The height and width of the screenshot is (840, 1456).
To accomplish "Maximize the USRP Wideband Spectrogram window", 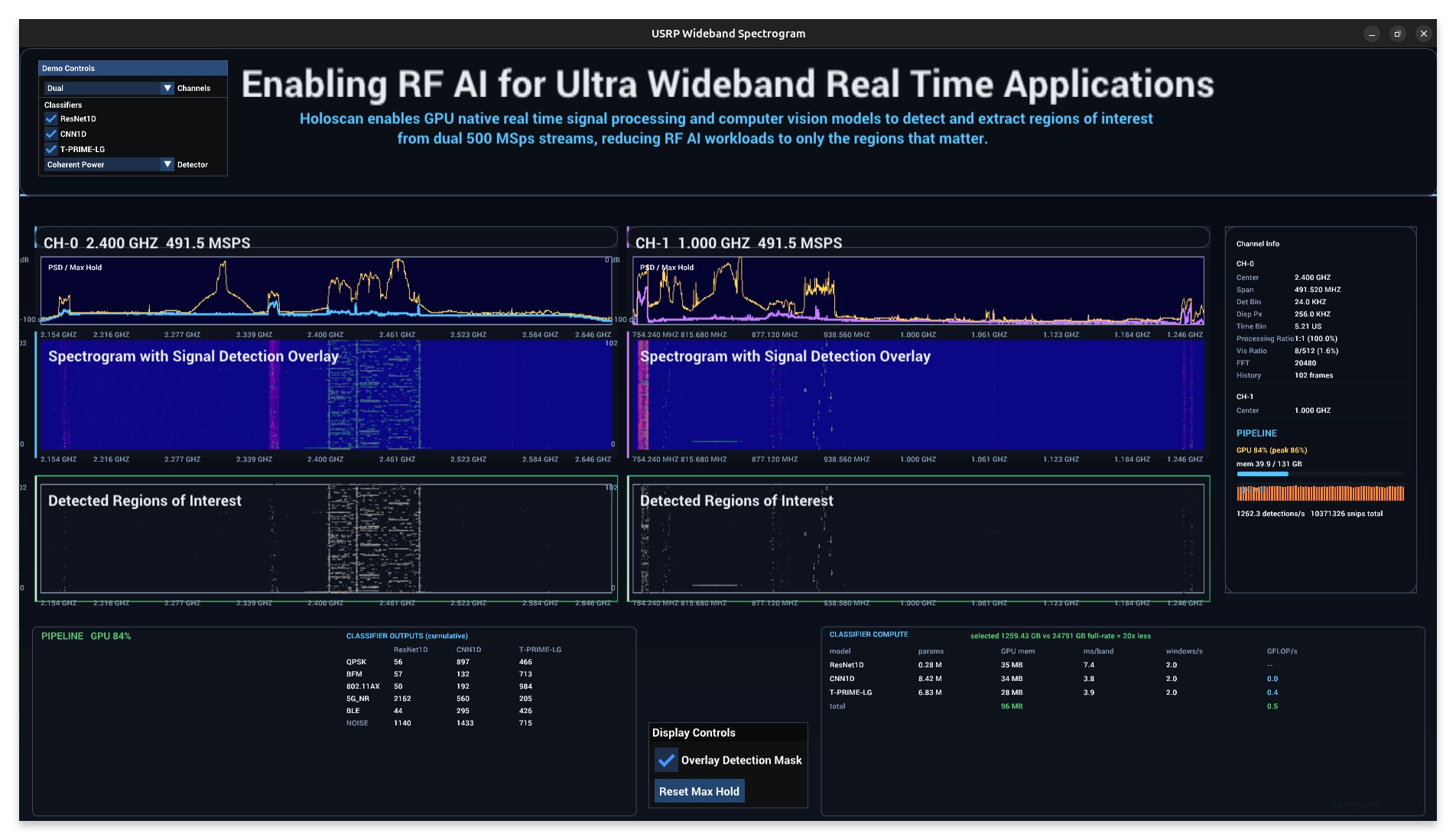I will pyautogui.click(x=1397, y=34).
